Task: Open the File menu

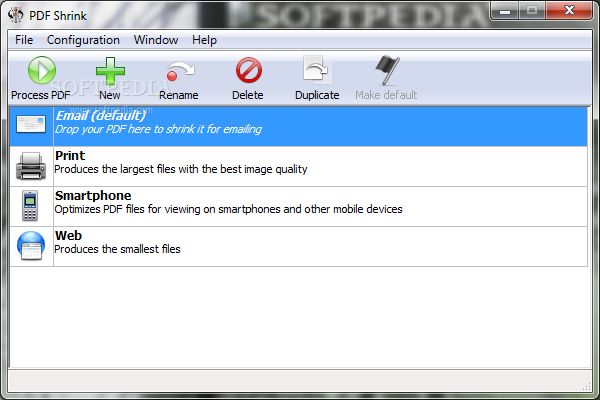Action: (x=24, y=40)
